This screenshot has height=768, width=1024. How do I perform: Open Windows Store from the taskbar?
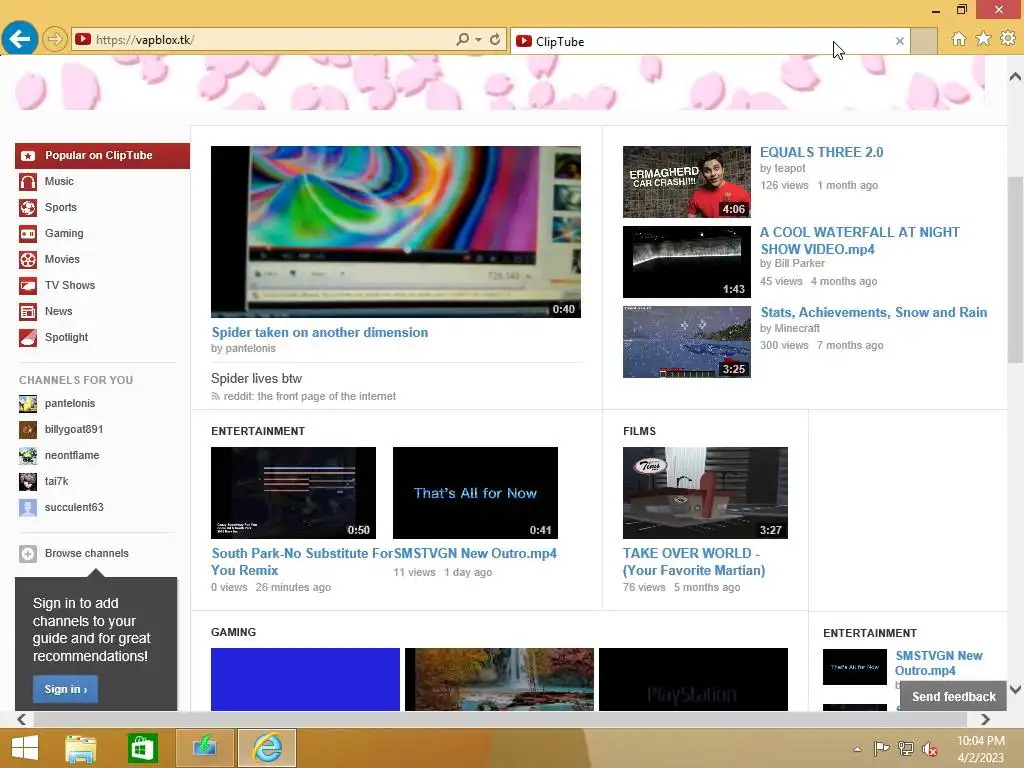coord(142,748)
